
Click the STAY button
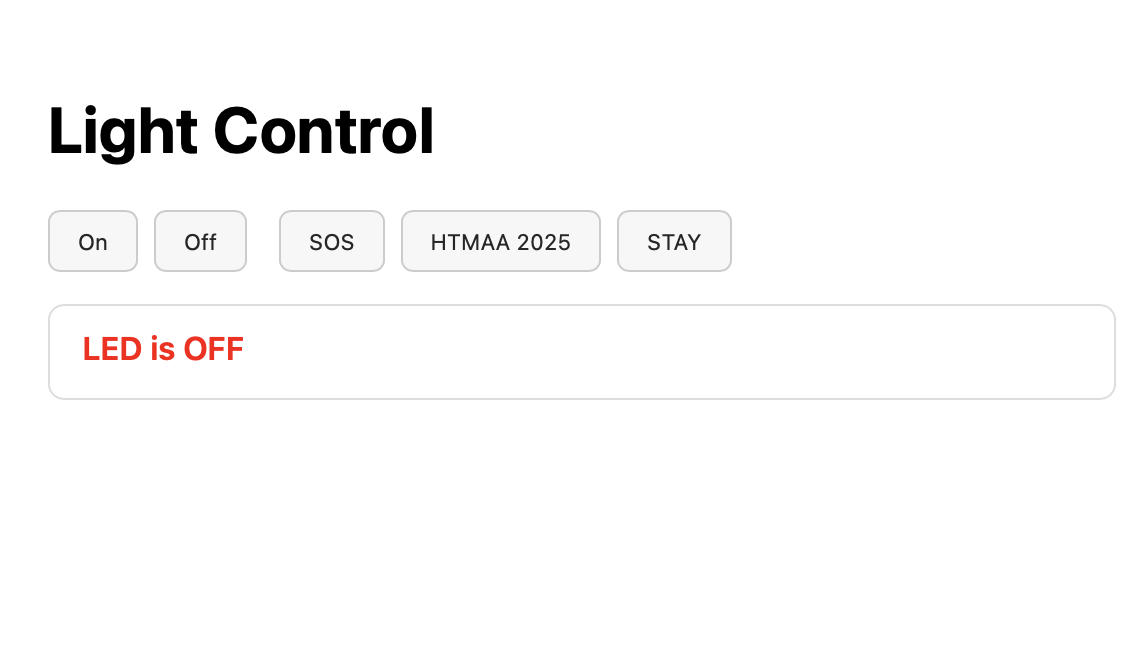tap(674, 241)
